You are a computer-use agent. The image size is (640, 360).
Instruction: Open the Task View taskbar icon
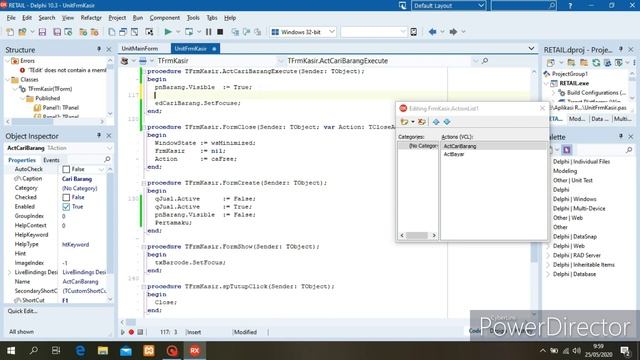click(56, 351)
